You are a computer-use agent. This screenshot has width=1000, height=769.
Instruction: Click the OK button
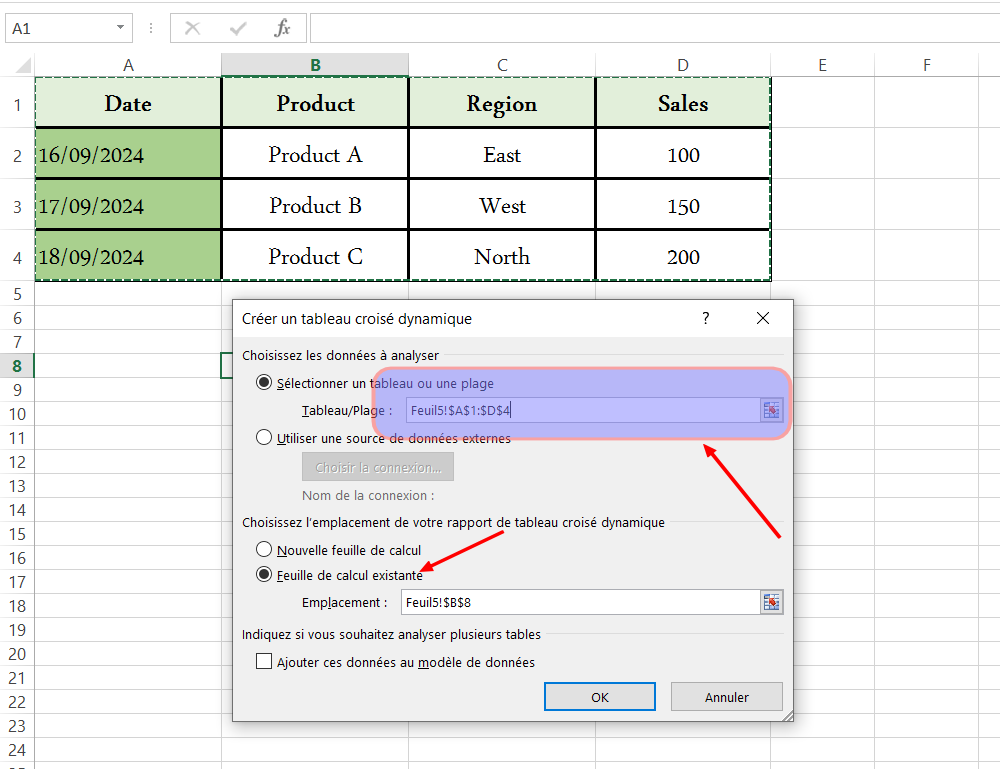tap(599, 697)
